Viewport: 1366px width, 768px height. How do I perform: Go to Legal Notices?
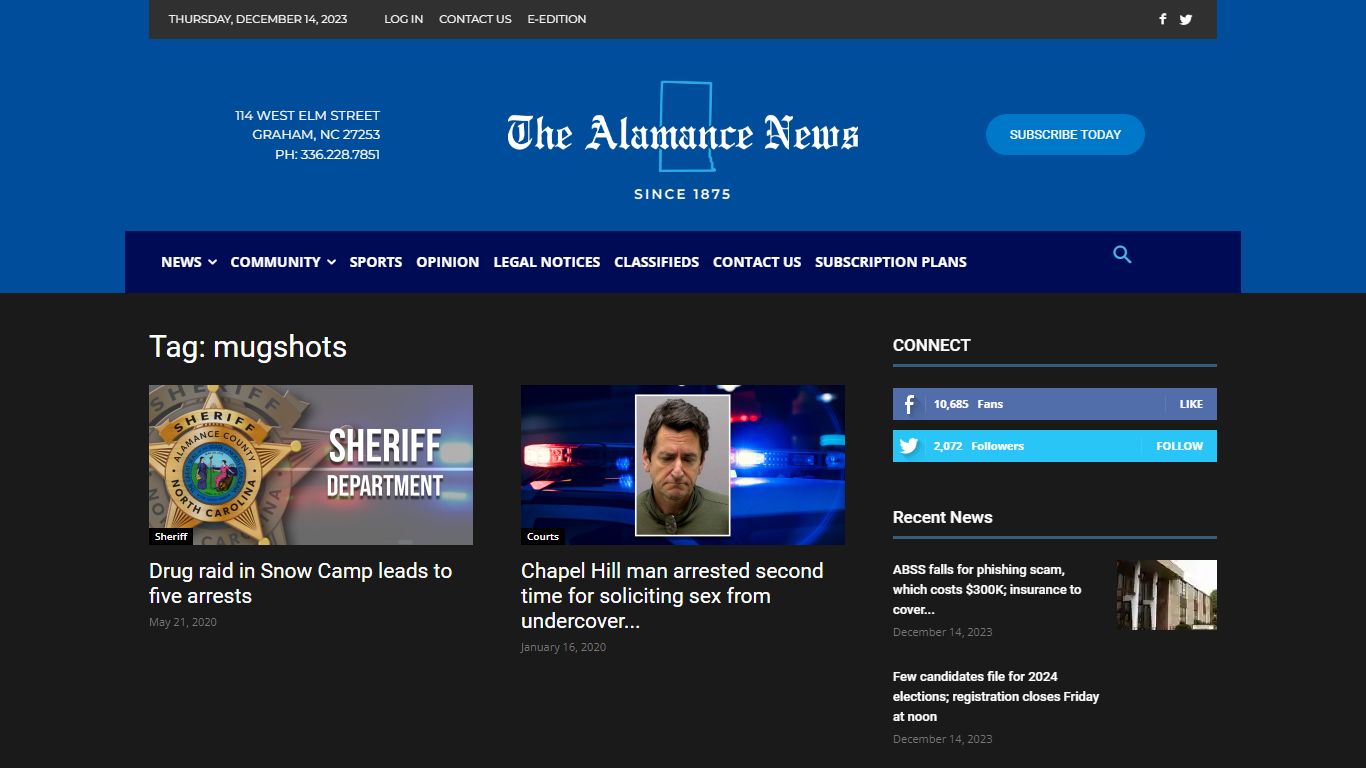tap(547, 262)
